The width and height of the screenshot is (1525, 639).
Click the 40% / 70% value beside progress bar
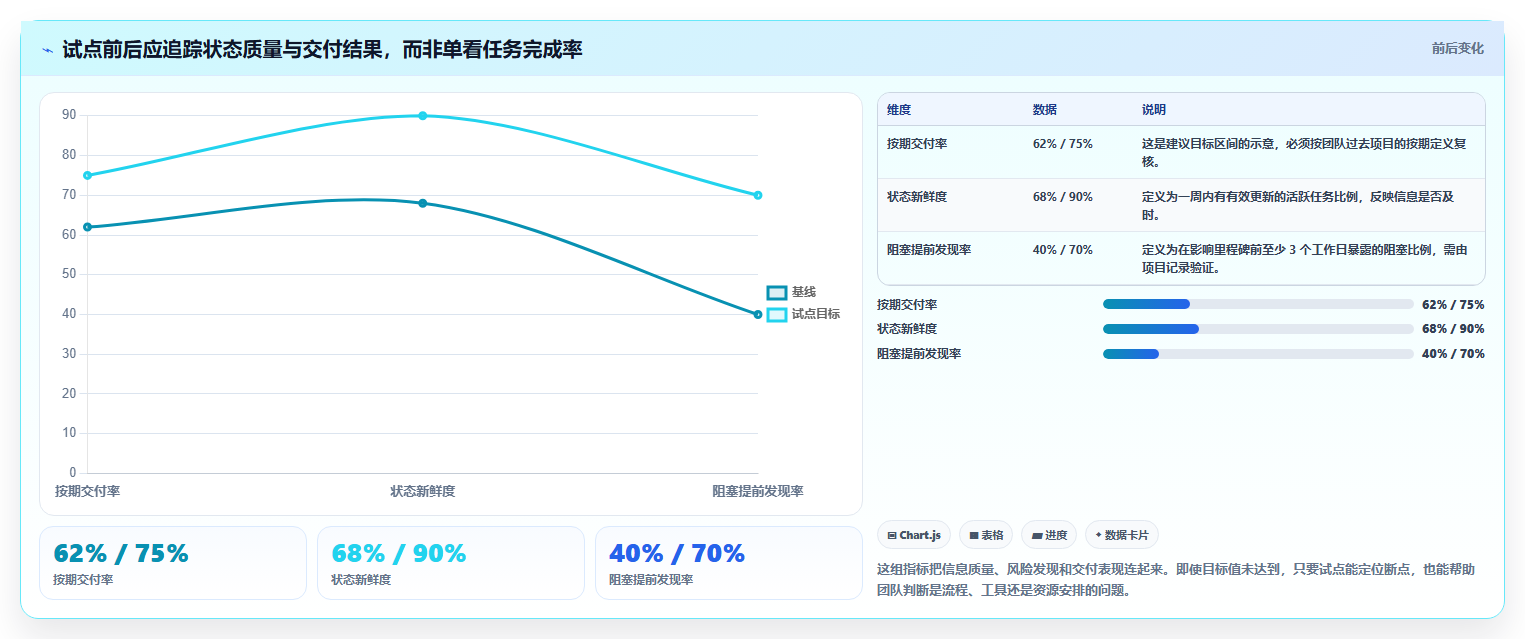click(1453, 354)
